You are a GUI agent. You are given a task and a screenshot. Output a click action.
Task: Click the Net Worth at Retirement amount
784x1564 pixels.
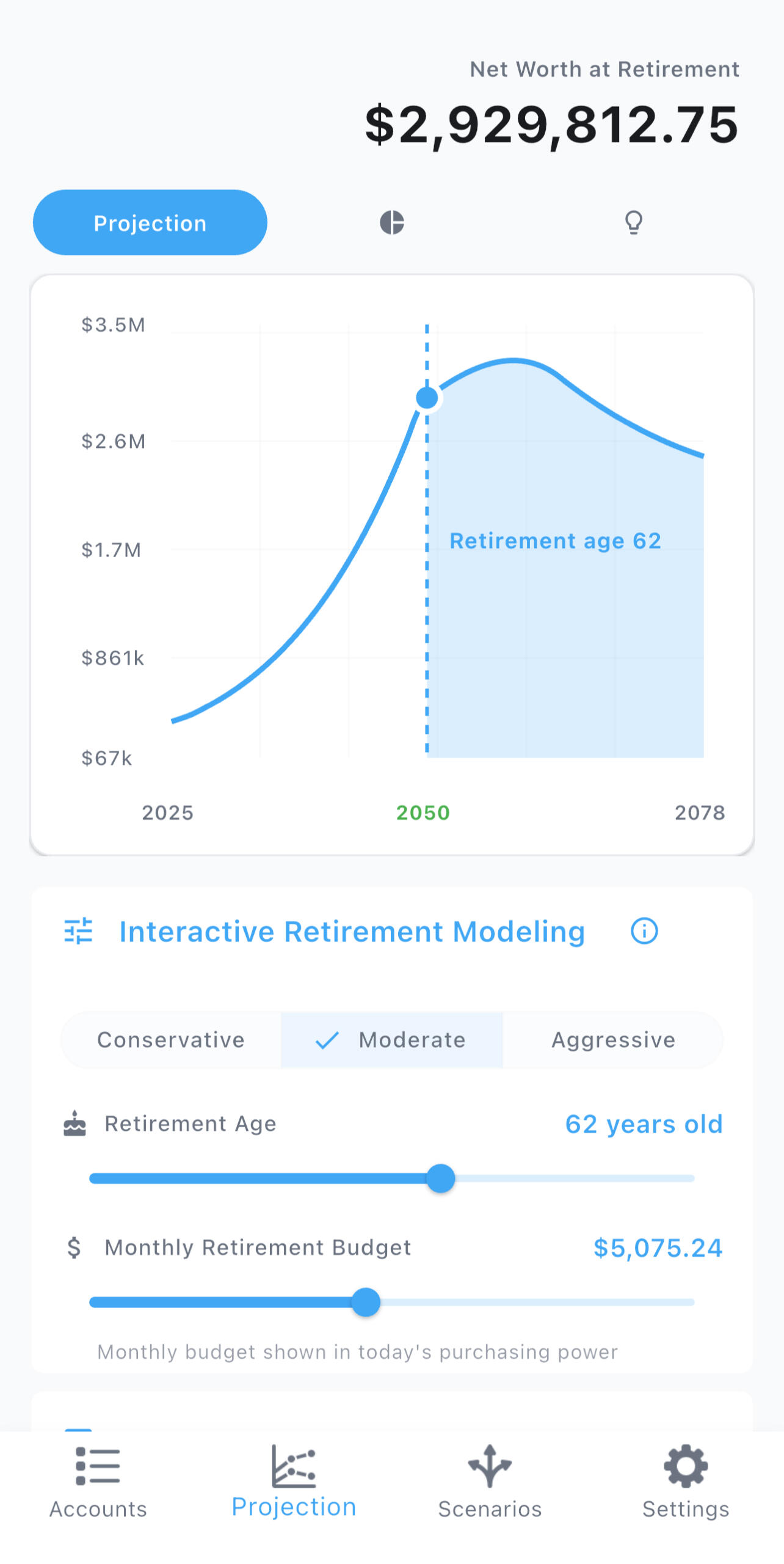pyautogui.click(x=551, y=125)
